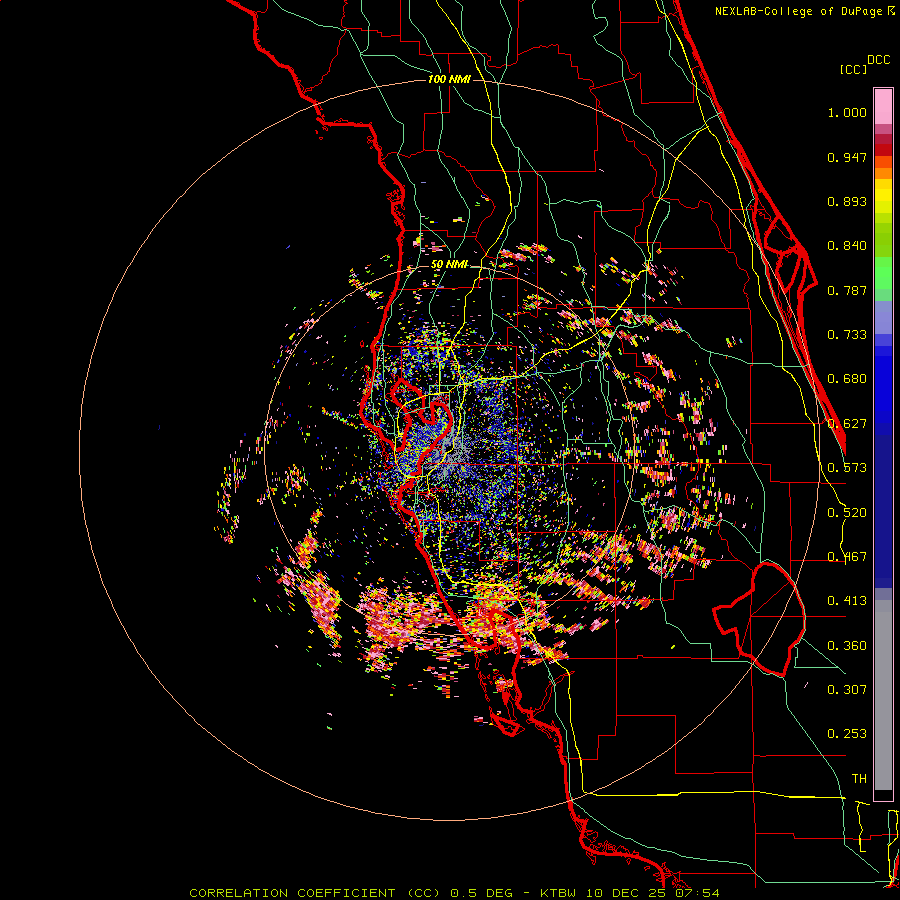Select the light purple segment at 0.733
The image size is (900, 900).
(x=883, y=317)
